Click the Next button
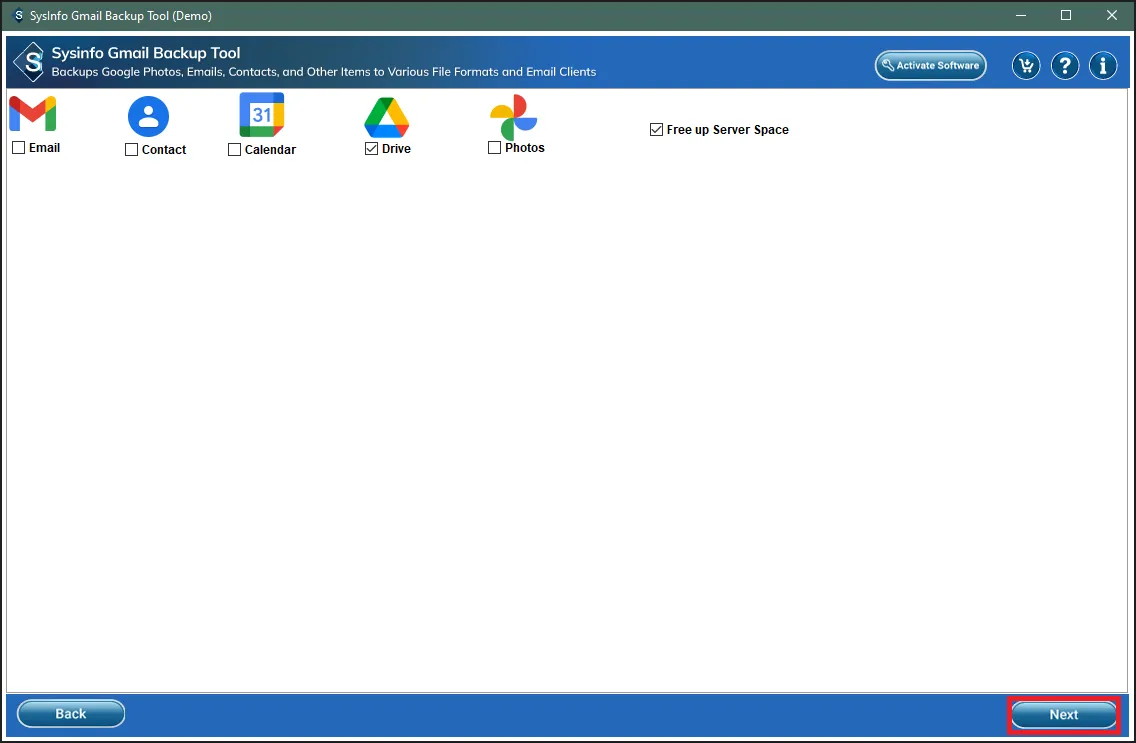 (1064, 715)
